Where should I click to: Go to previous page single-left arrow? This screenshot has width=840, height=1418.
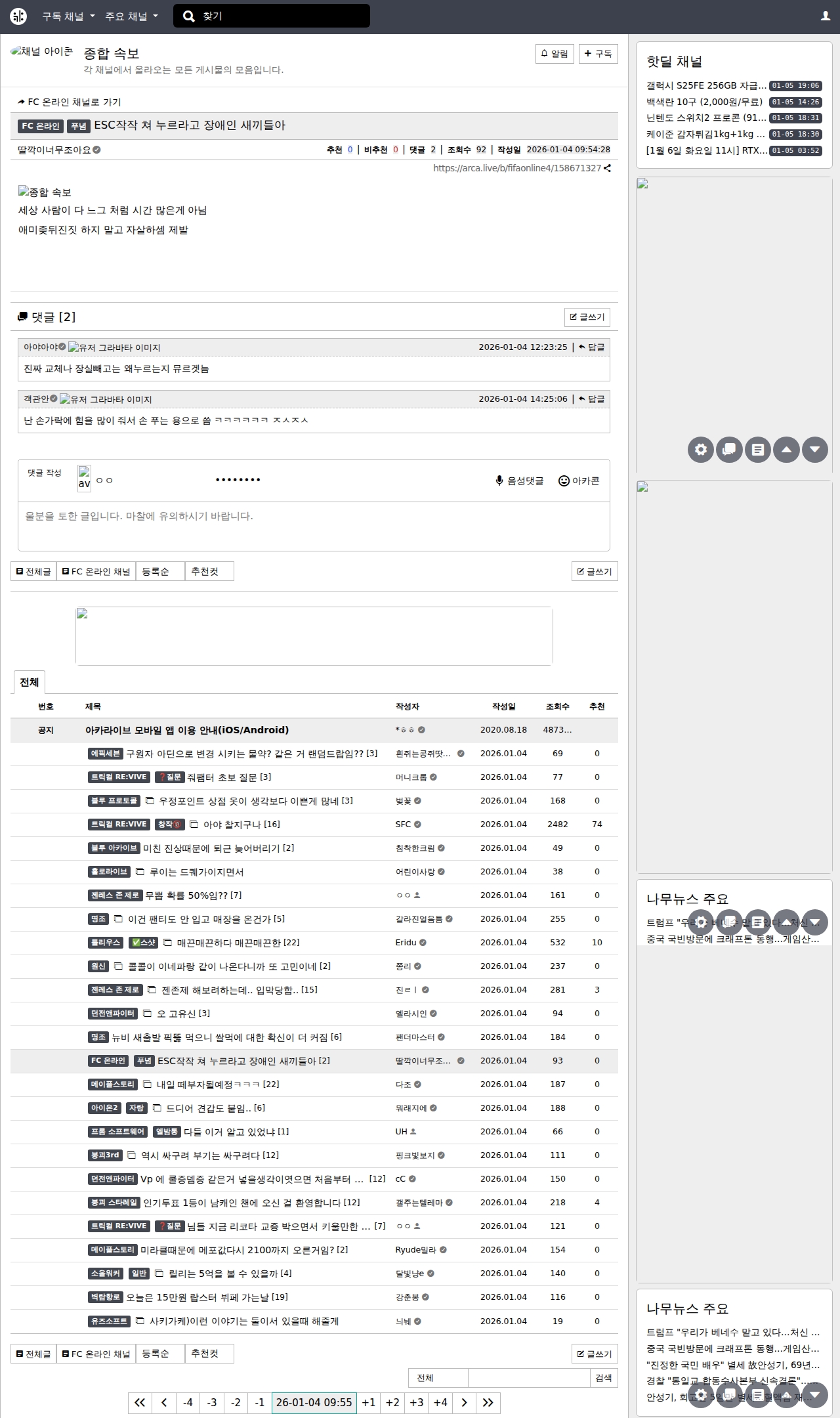pyautogui.click(x=164, y=1403)
